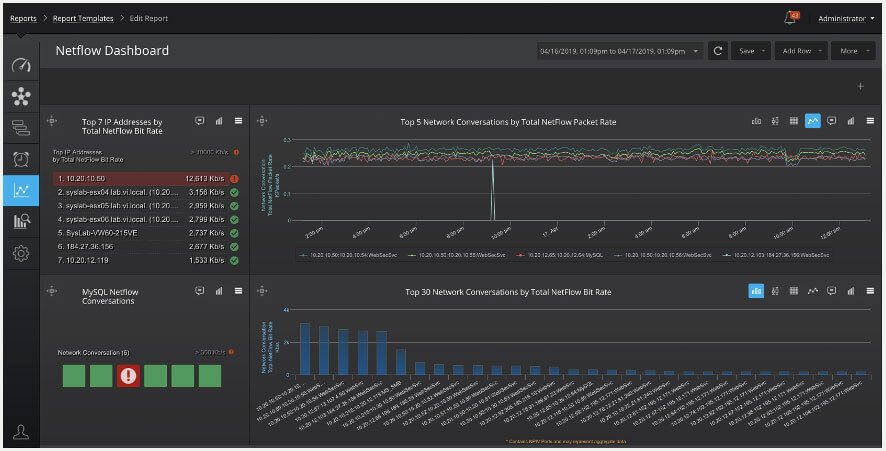Viewport: 886px width, 451px height.
Task: Click the spike on the Top 5 line chart
Action: tap(492, 189)
